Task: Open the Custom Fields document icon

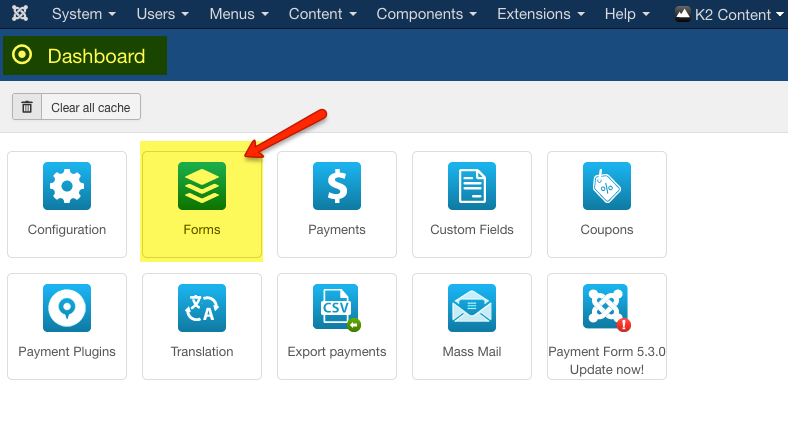Action: pos(472,186)
